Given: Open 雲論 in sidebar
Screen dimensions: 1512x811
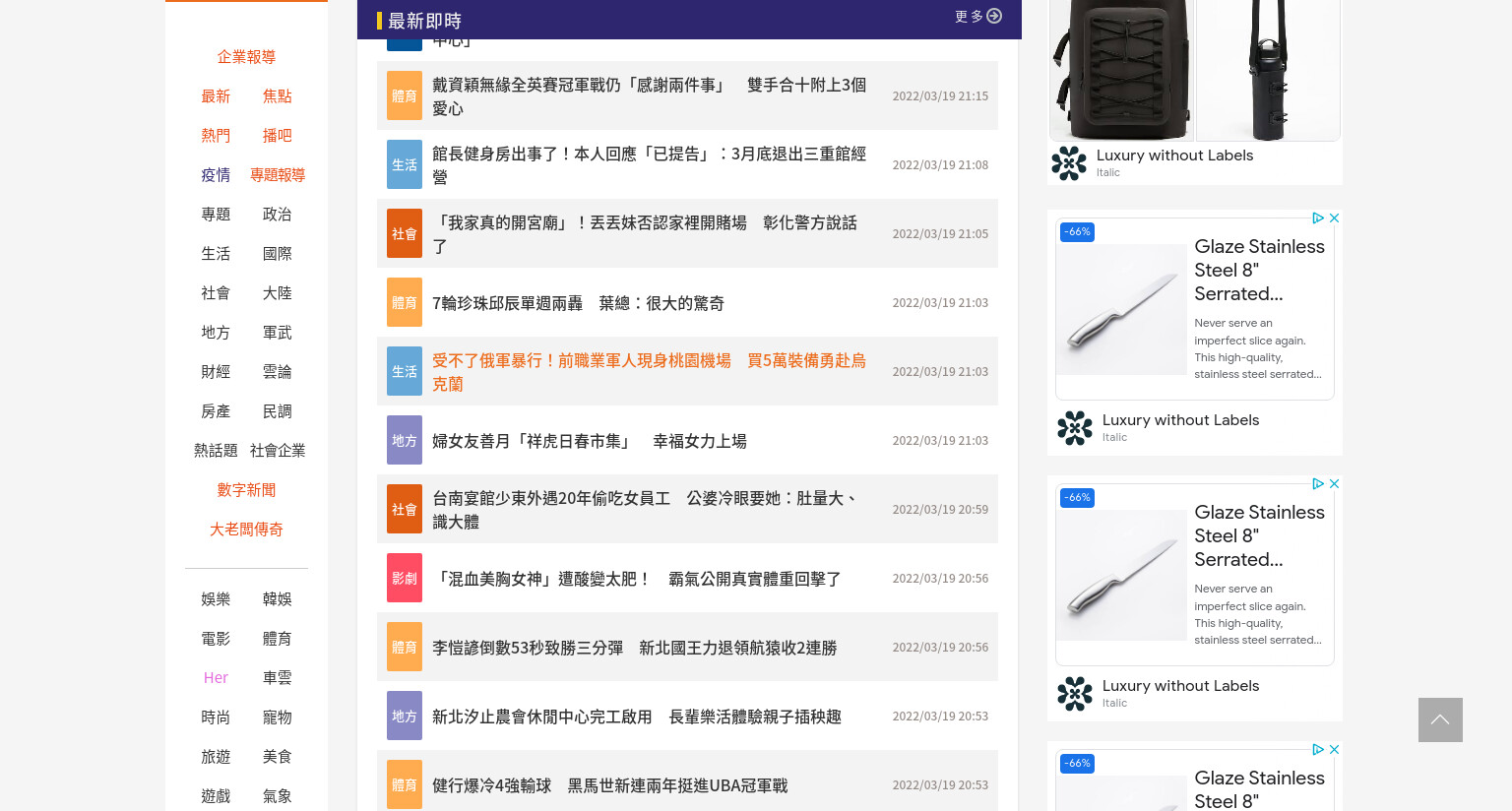Looking at the screenshot, I should pyautogui.click(x=277, y=372).
